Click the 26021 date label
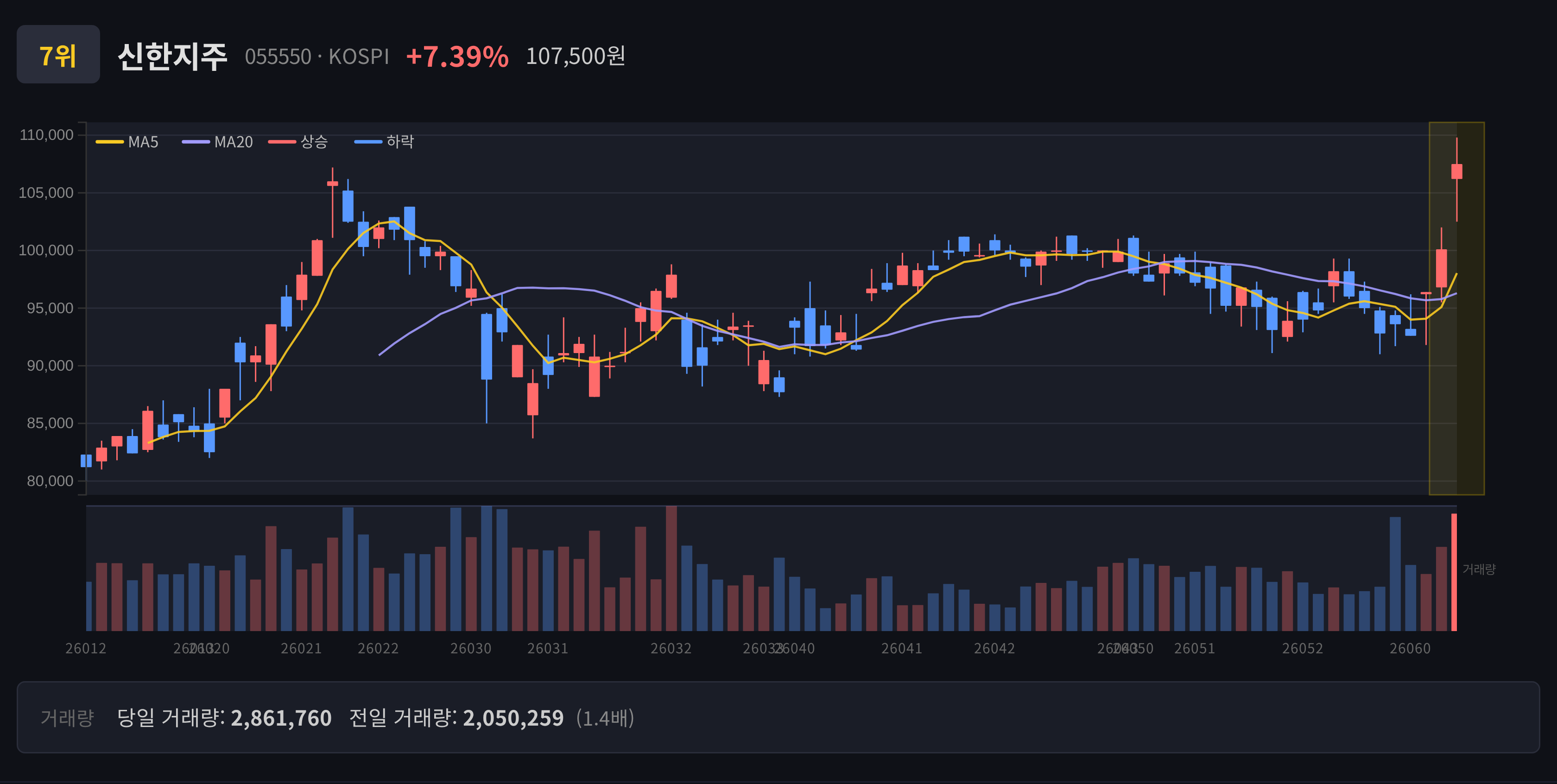This screenshot has width=1557, height=784. tap(301, 649)
